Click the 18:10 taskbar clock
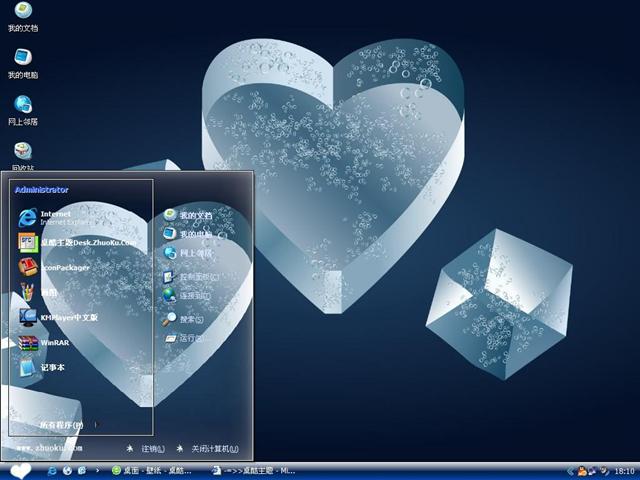Viewport: 640px width, 480px height. (624, 471)
